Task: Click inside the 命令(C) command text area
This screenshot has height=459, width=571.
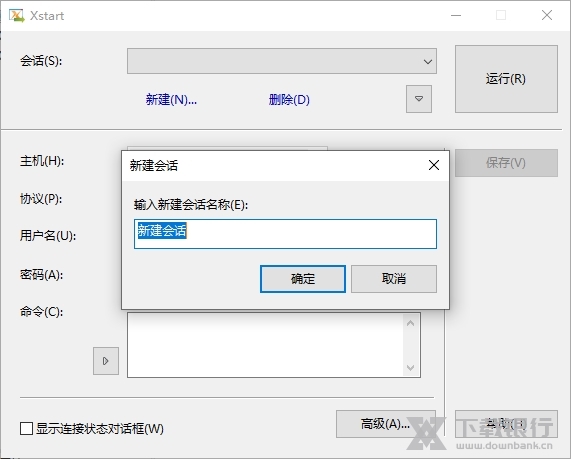Action: pos(265,345)
